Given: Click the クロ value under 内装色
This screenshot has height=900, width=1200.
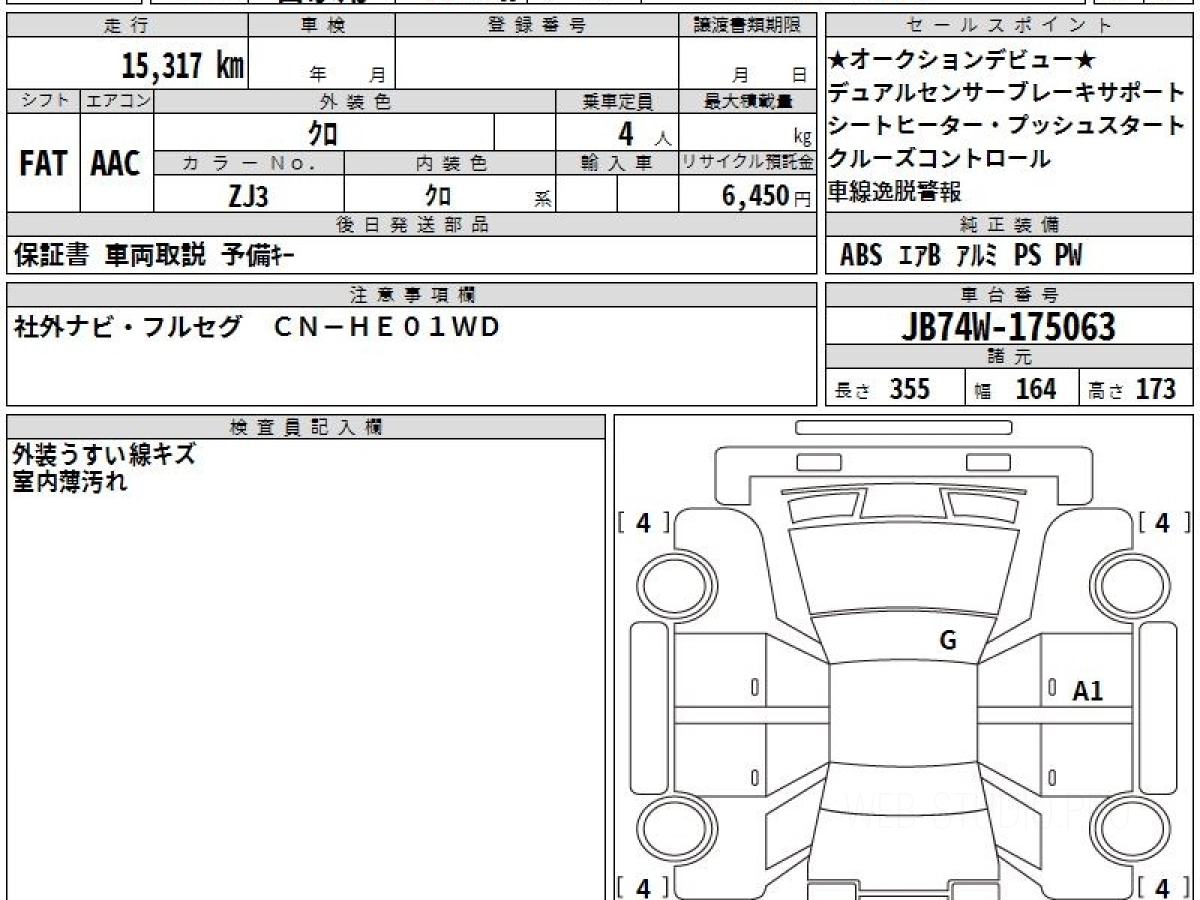Looking at the screenshot, I should (438, 196).
